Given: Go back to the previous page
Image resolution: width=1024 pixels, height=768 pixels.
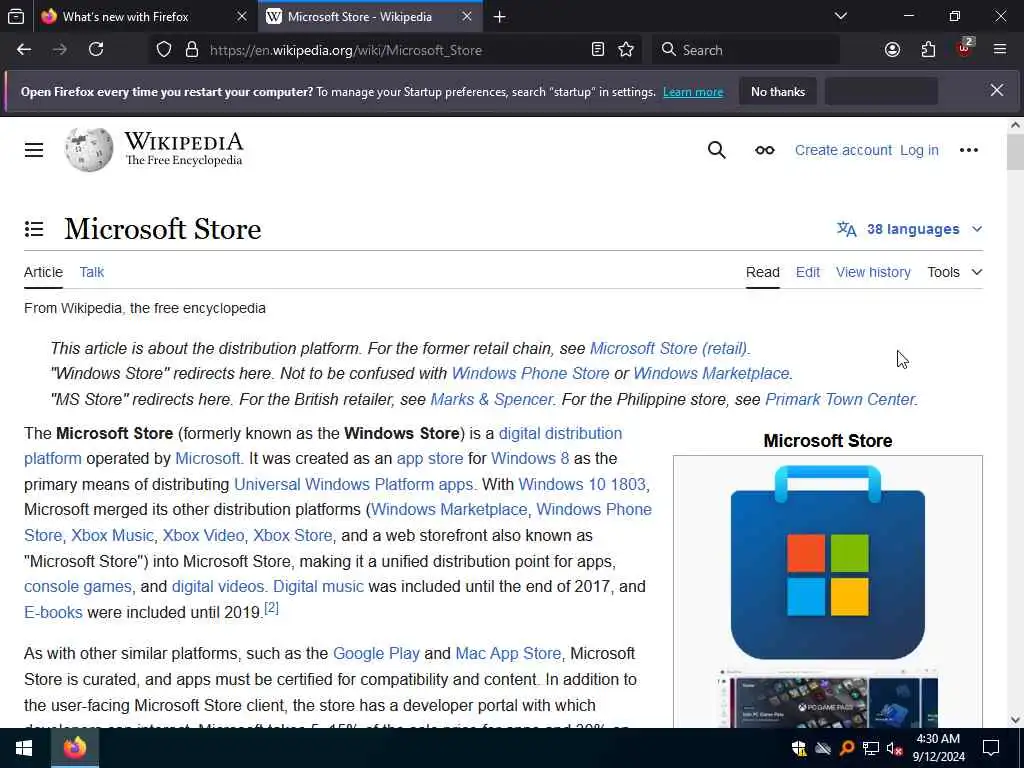Looking at the screenshot, I should tap(24, 50).
